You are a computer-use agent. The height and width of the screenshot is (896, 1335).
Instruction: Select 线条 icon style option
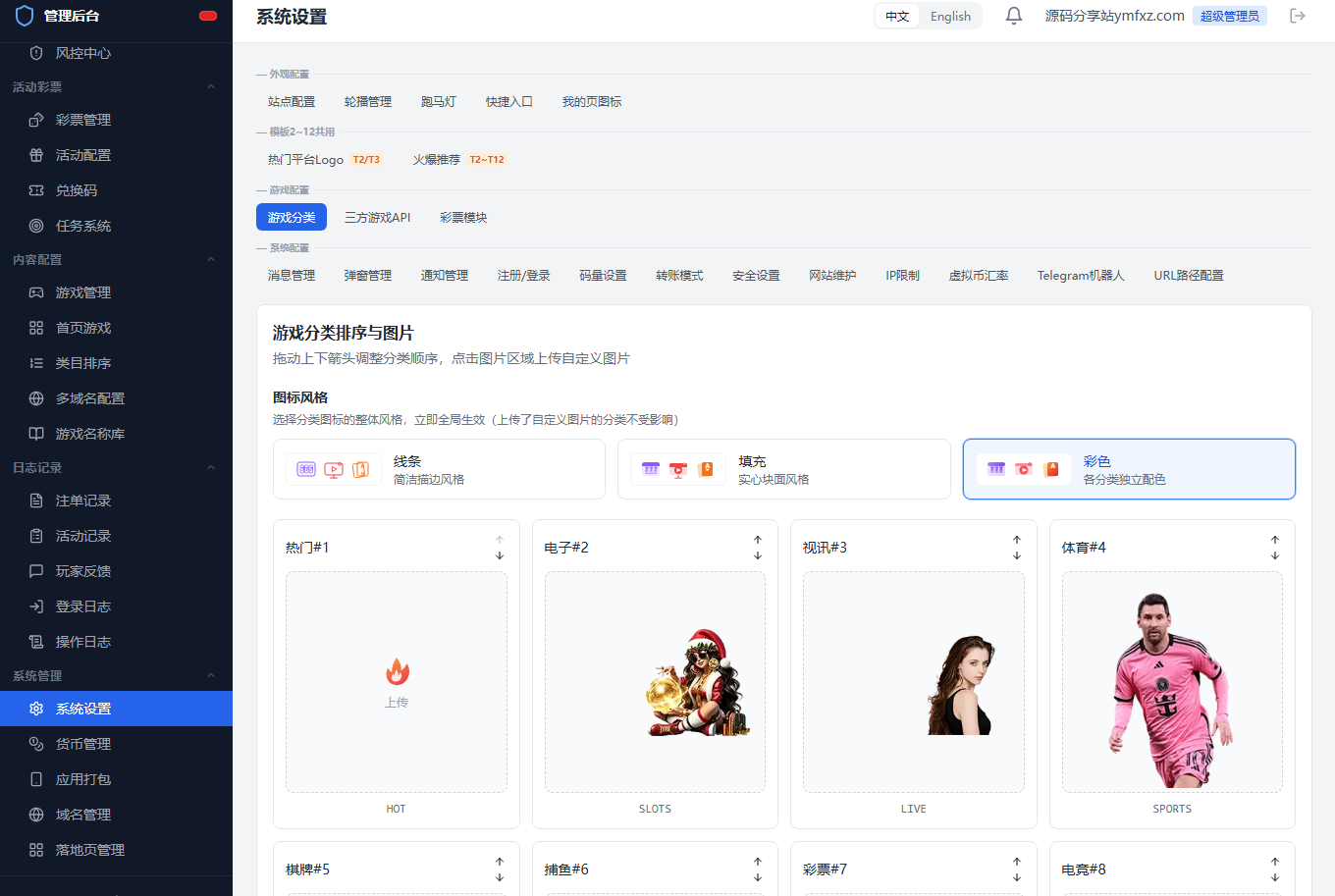439,469
